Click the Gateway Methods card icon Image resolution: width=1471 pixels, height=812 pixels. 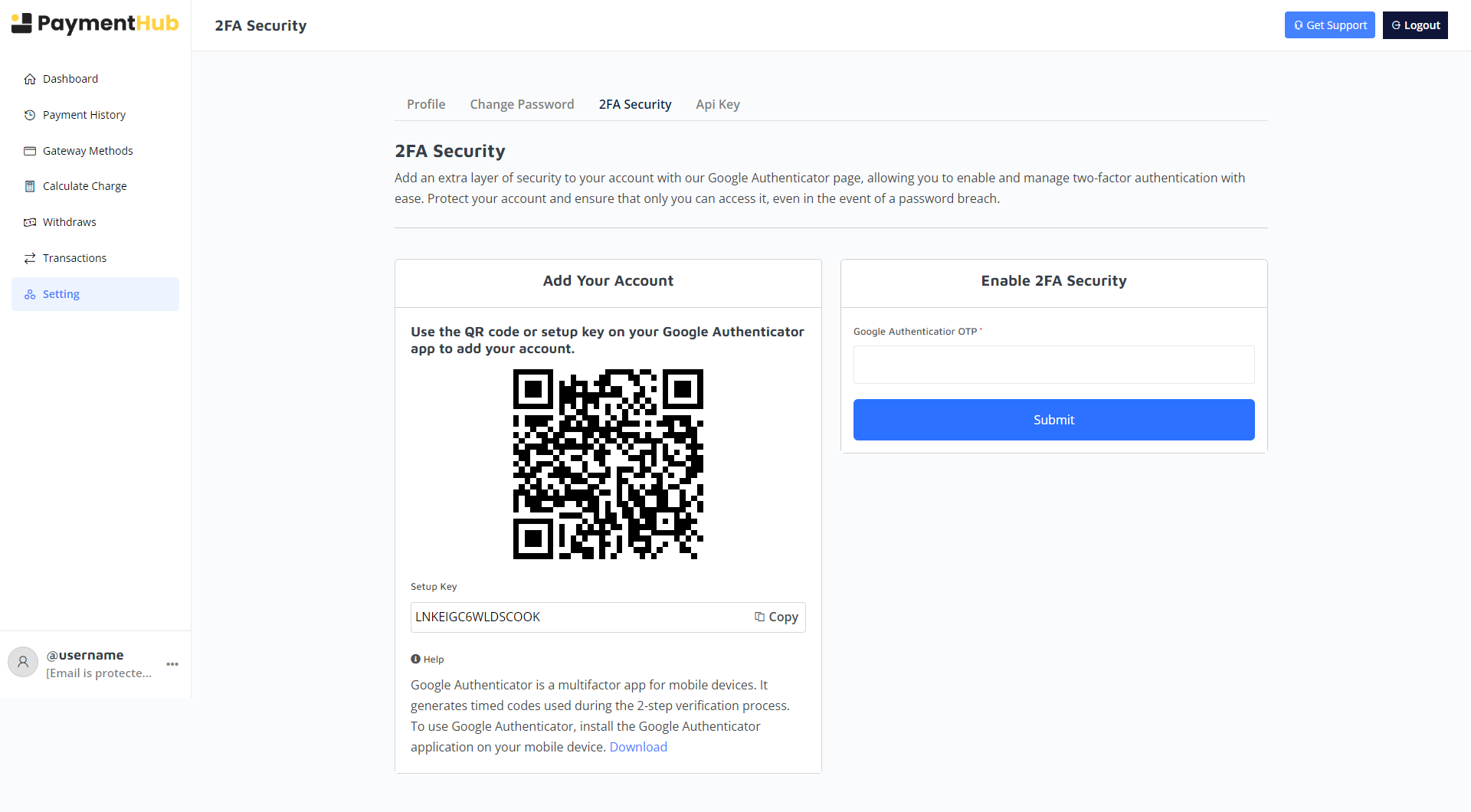pos(30,151)
